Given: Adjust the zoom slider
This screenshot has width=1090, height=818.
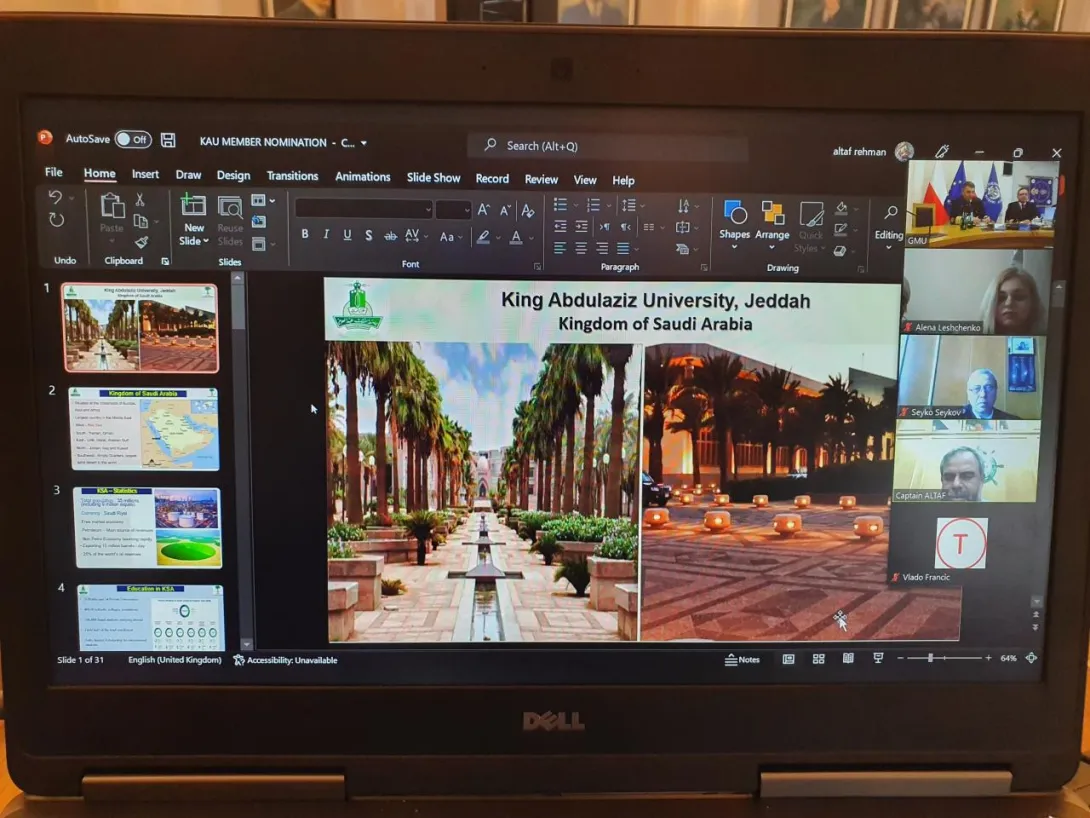Looking at the screenshot, I should pos(930,658).
